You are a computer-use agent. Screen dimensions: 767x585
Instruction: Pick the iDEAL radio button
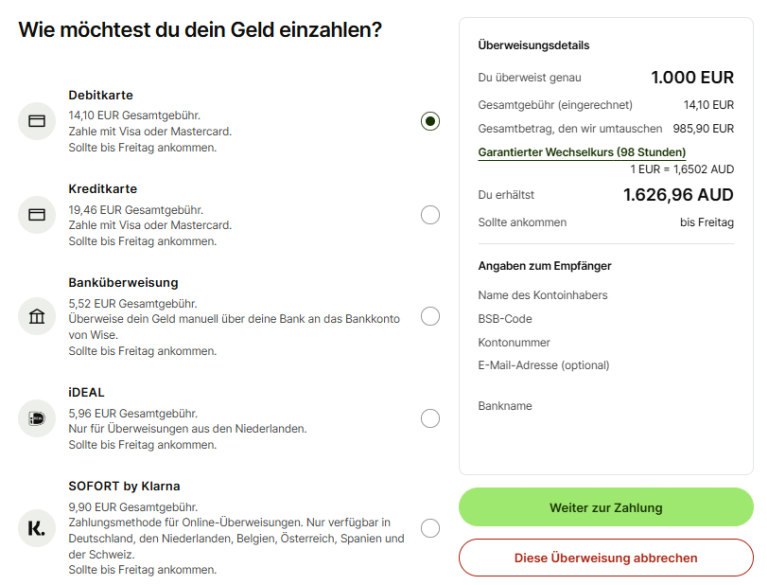430,419
